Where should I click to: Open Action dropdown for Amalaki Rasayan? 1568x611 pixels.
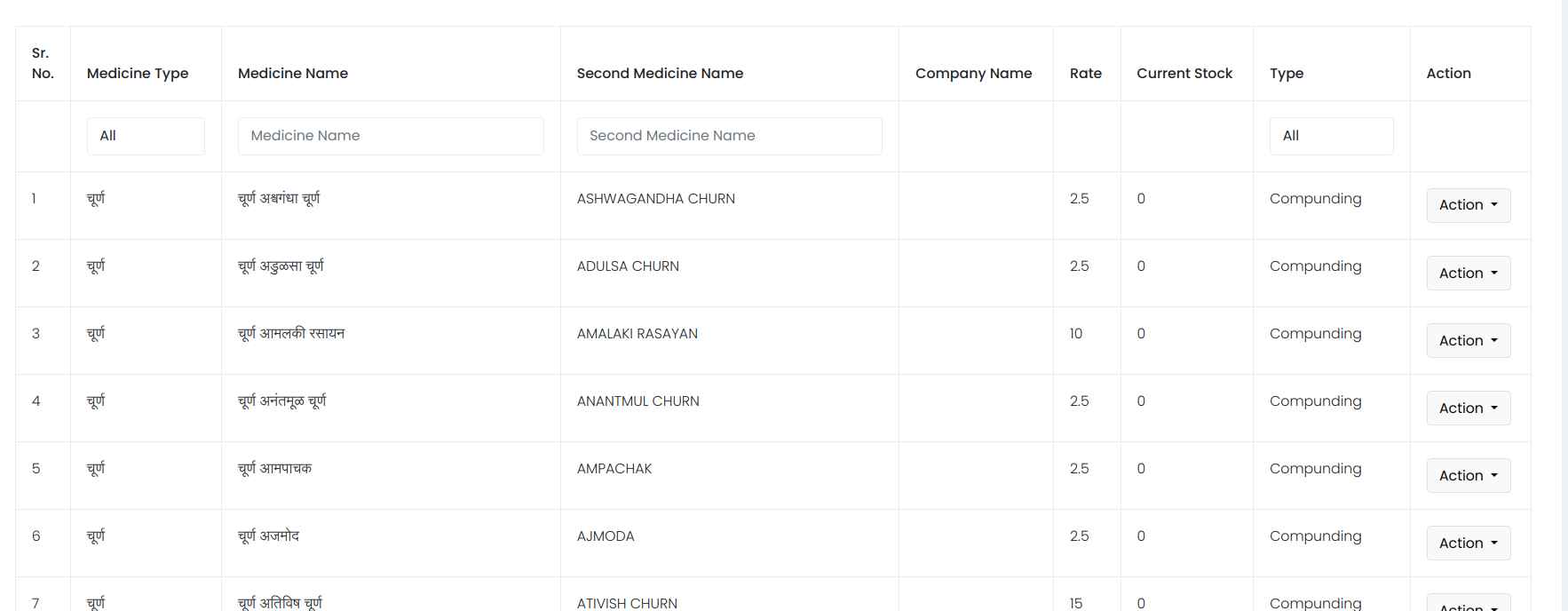click(1468, 340)
